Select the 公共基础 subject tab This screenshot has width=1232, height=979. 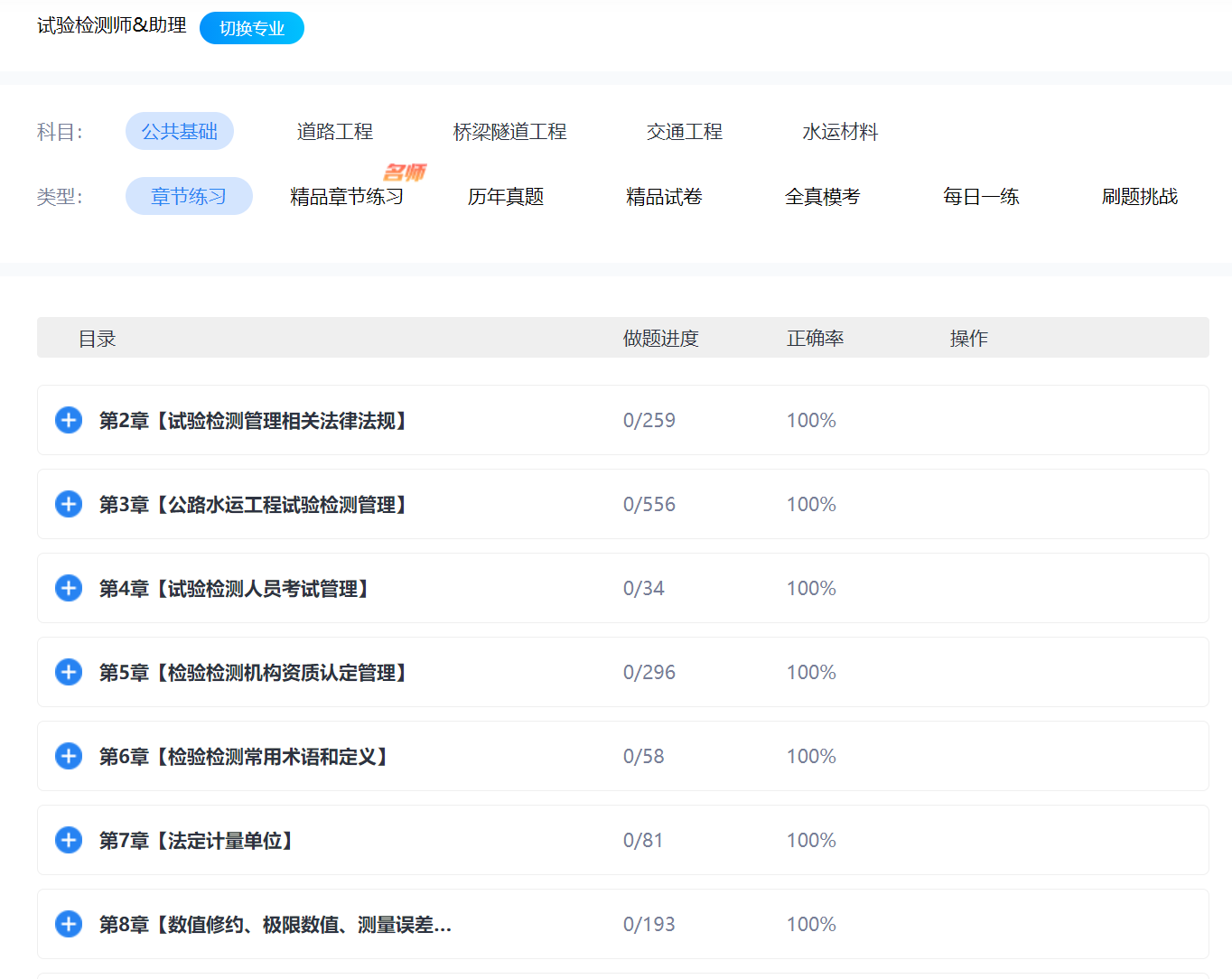pyautogui.click(x=180, y=131)
